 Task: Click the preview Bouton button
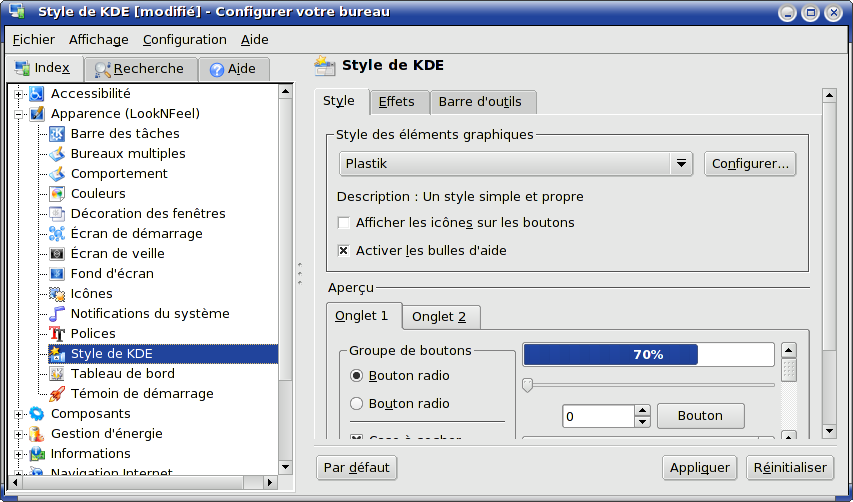[701, 416]
